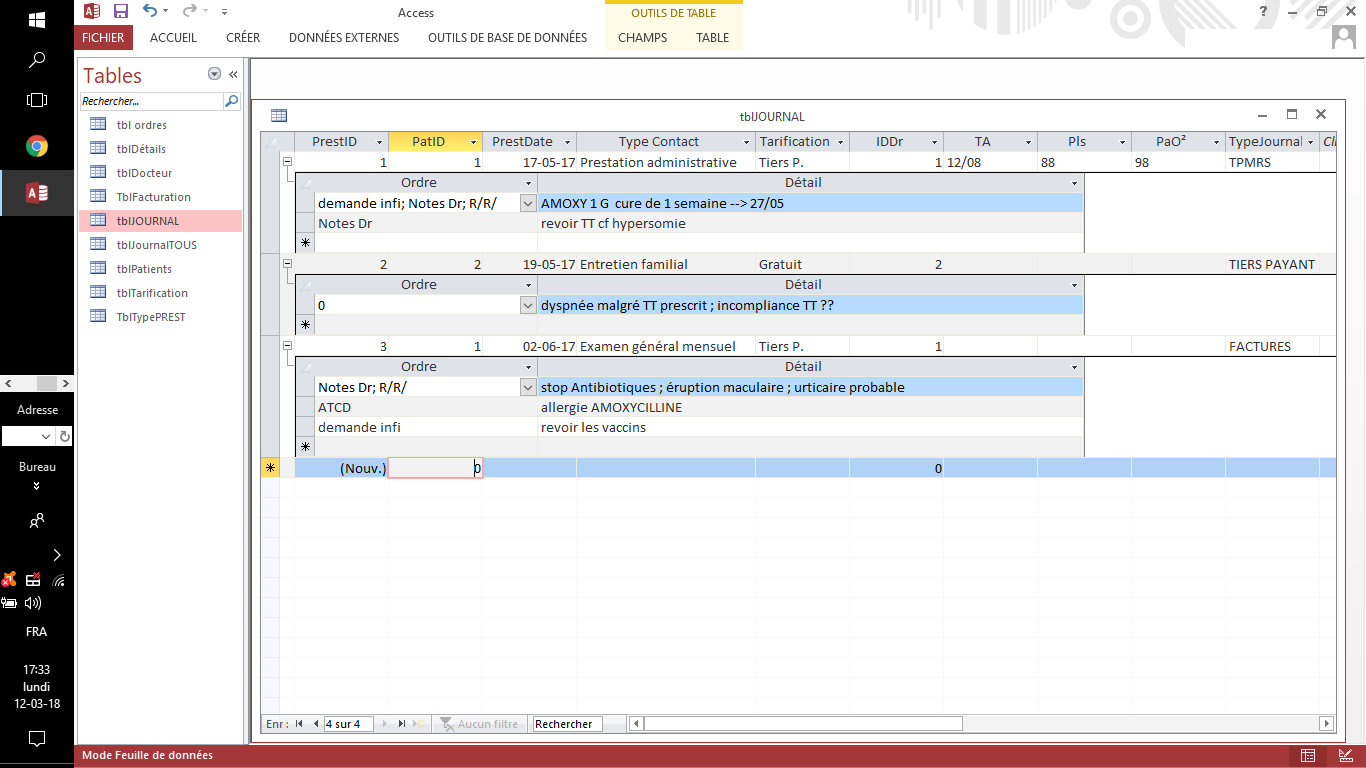Switch to the ACCUEIL ribbon tab
The width and height of the screenshot is (1366, 768).
coord(173,38)
